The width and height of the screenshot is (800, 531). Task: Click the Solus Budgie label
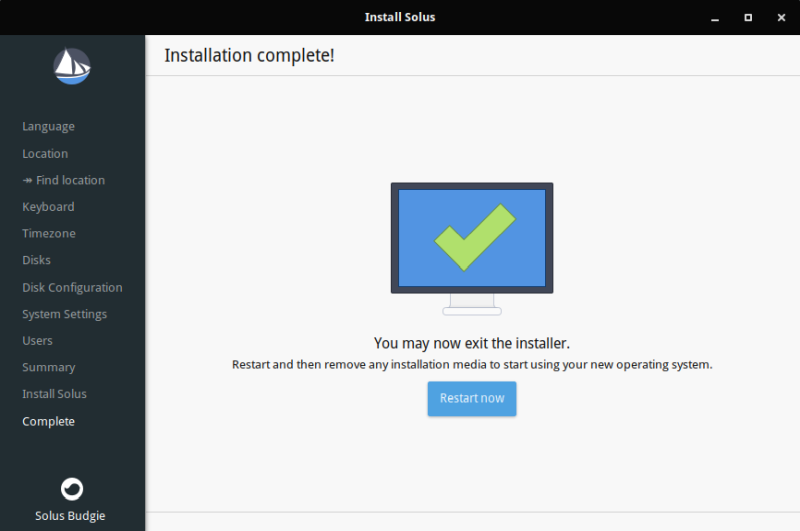[x=70, y=516]
